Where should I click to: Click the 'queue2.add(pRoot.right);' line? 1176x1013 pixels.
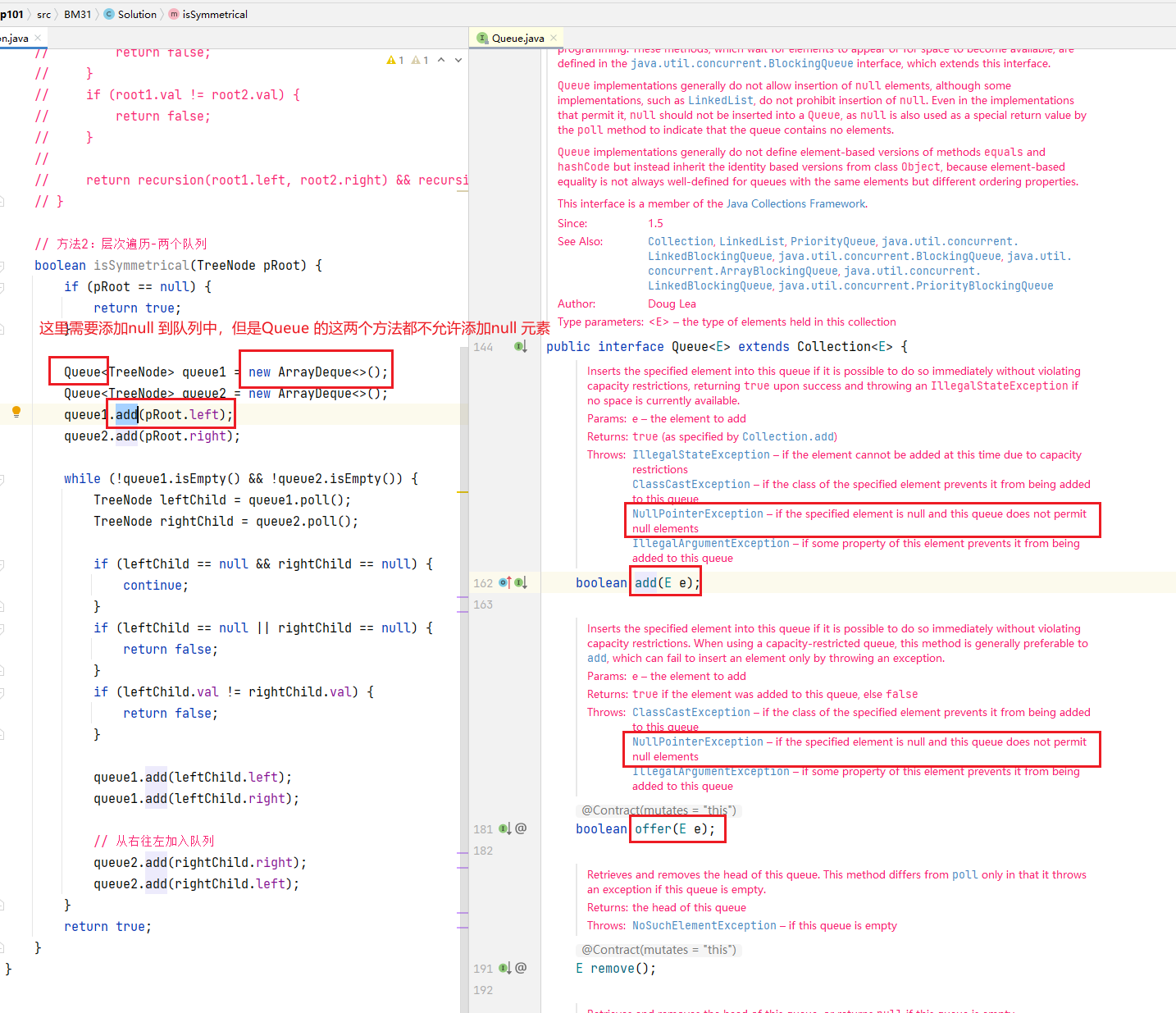(x=152, y=436)
